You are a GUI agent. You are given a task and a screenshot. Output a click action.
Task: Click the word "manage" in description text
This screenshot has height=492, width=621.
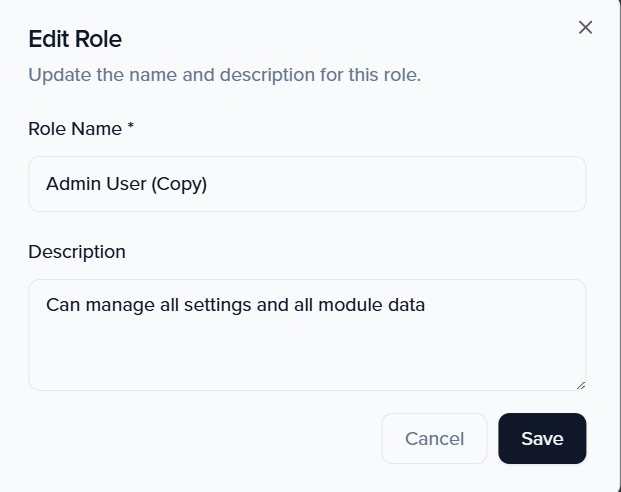click(x=116, y=305)
